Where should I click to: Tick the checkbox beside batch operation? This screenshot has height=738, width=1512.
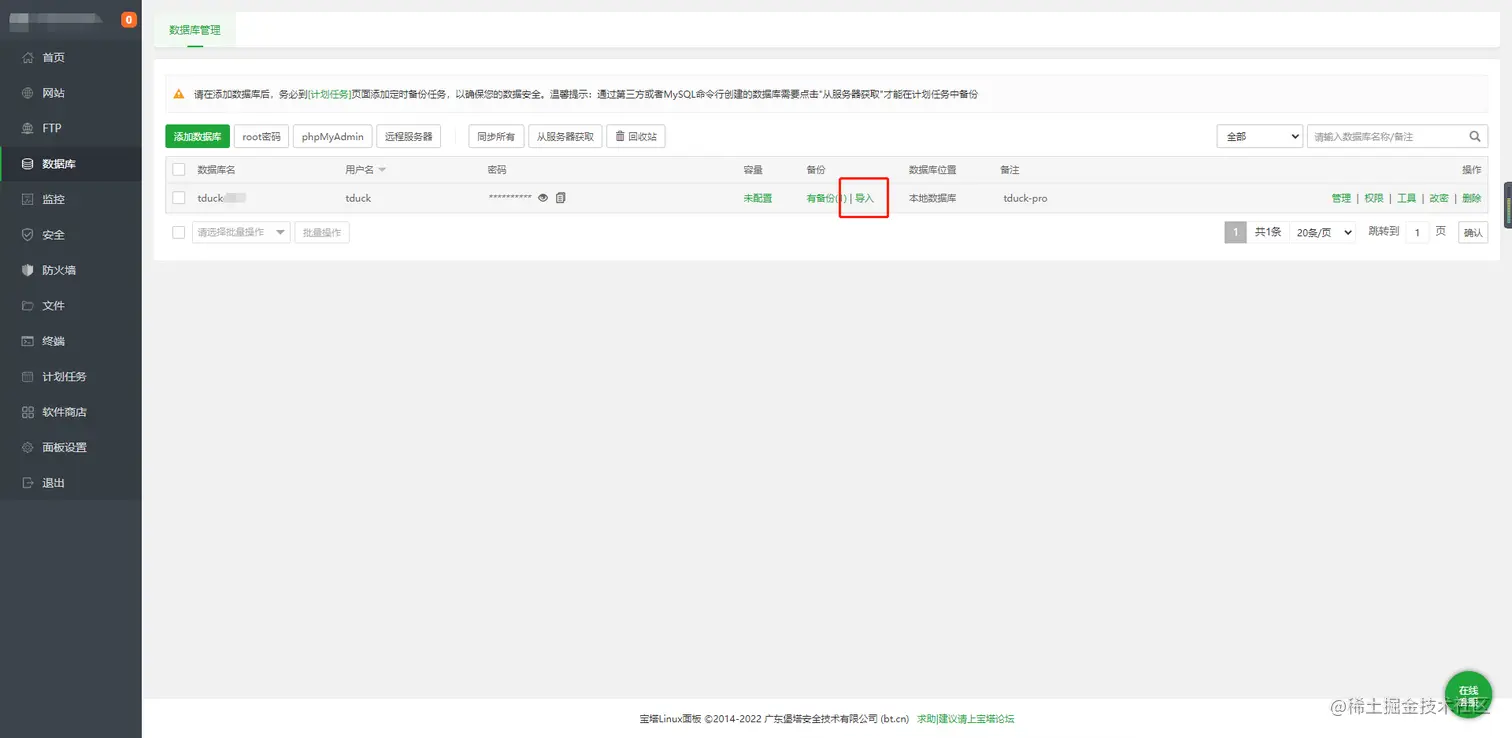179,232
